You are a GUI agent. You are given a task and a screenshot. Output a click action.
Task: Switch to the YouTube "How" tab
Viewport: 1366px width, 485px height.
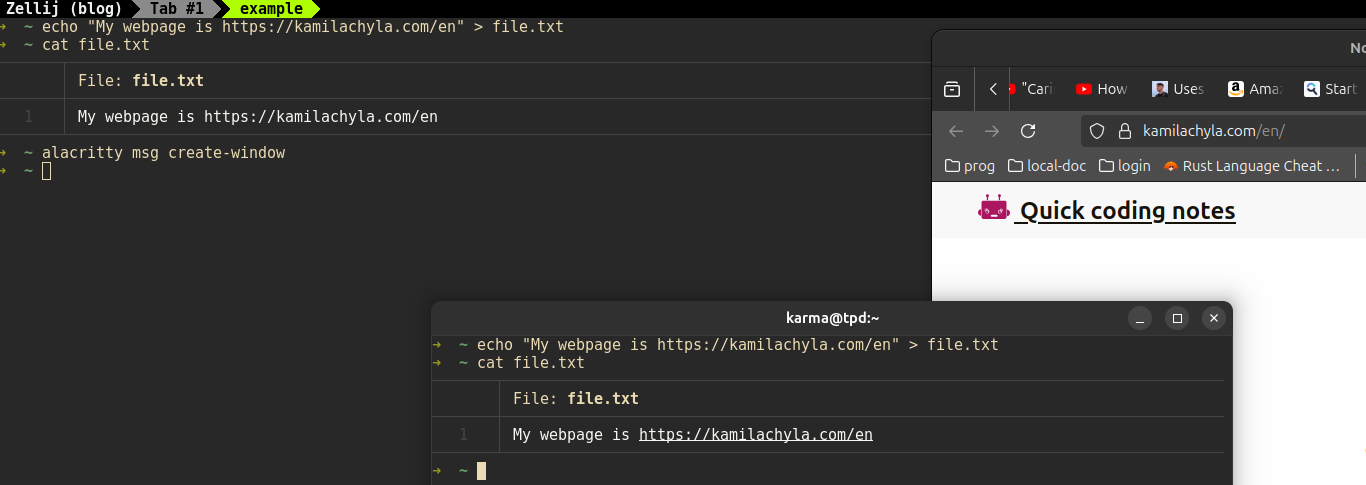(1101, 89)
